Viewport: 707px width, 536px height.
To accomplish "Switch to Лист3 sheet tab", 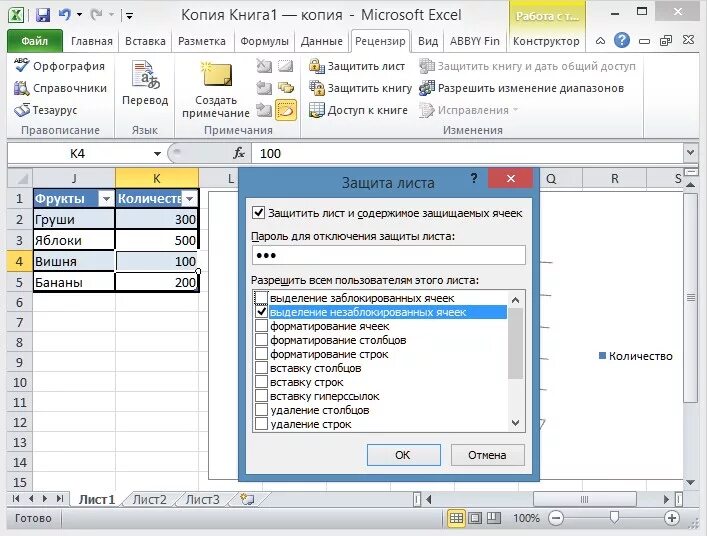I will point(202,499).
